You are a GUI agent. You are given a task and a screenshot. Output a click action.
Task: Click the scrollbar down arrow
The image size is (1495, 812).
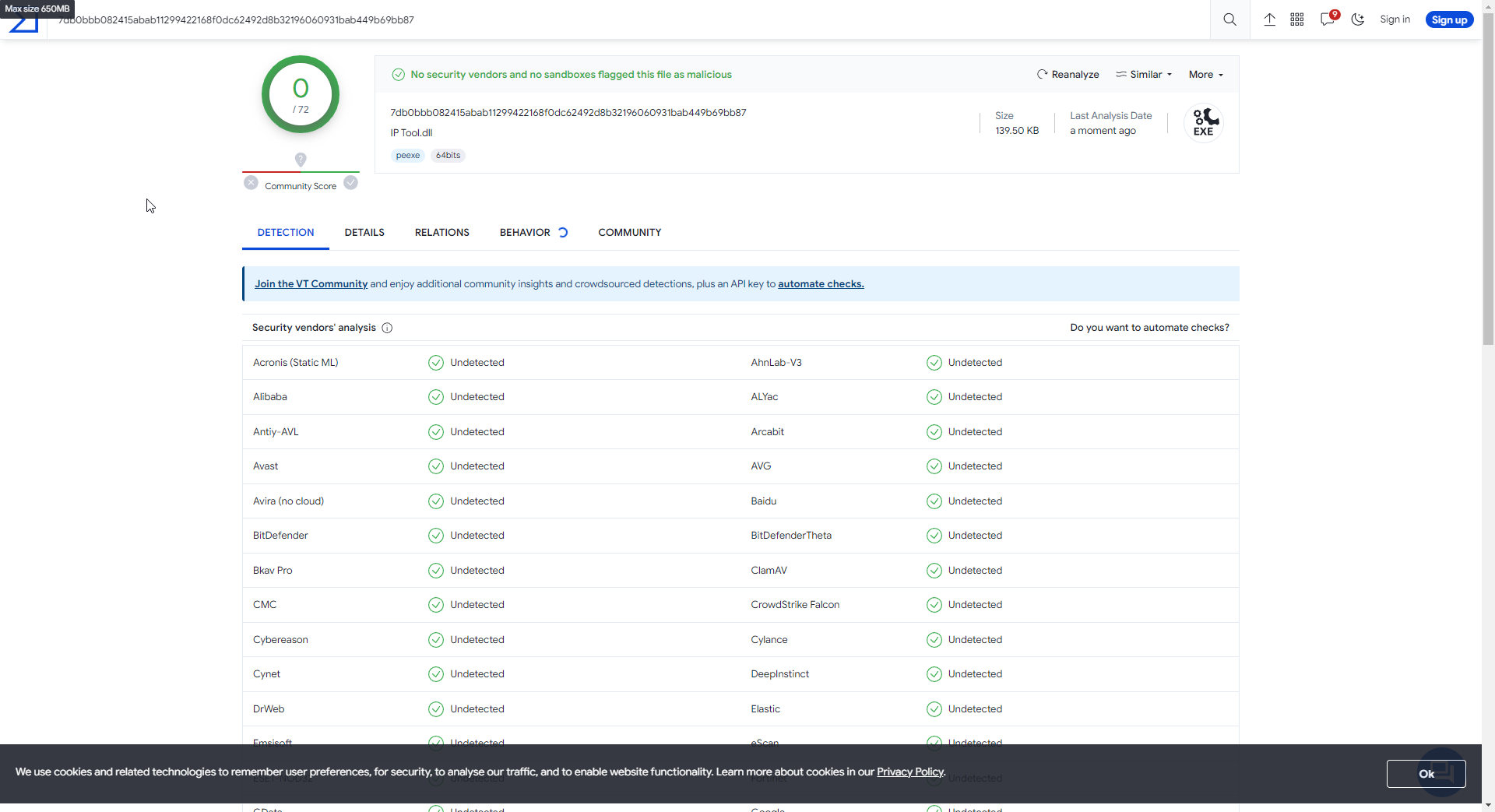point(1488,805)
